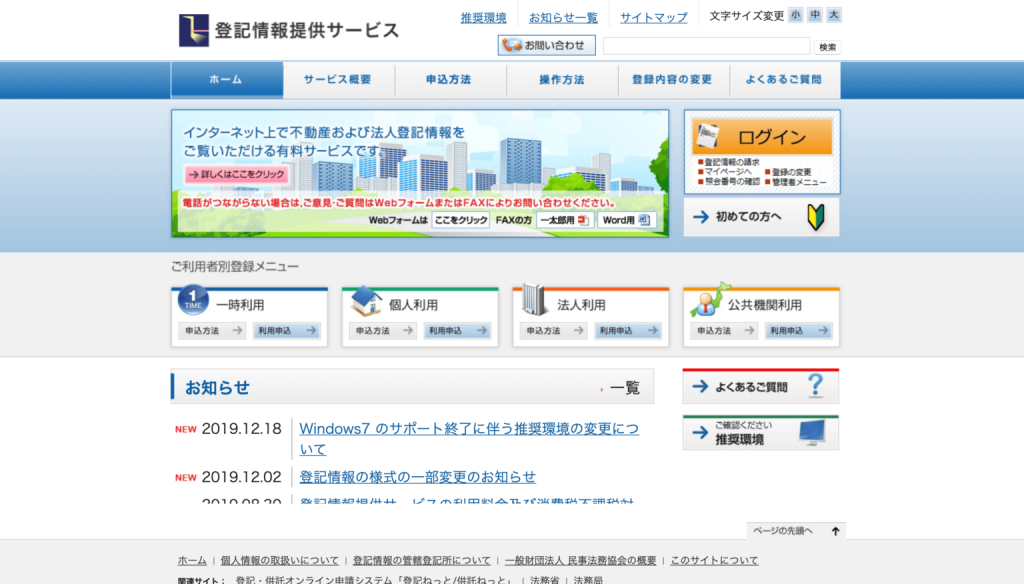Click the search text input field
The image size is (1024, 584).
tap(706, 47)
